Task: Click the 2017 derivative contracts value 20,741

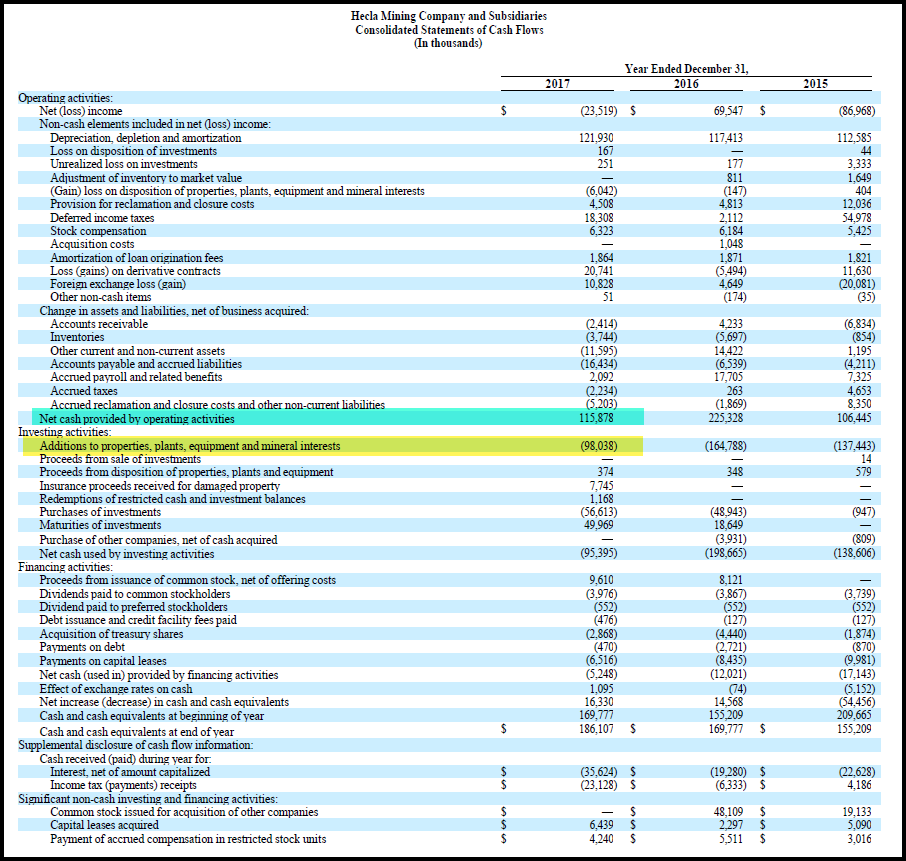Action: click(x=599, y=271)
